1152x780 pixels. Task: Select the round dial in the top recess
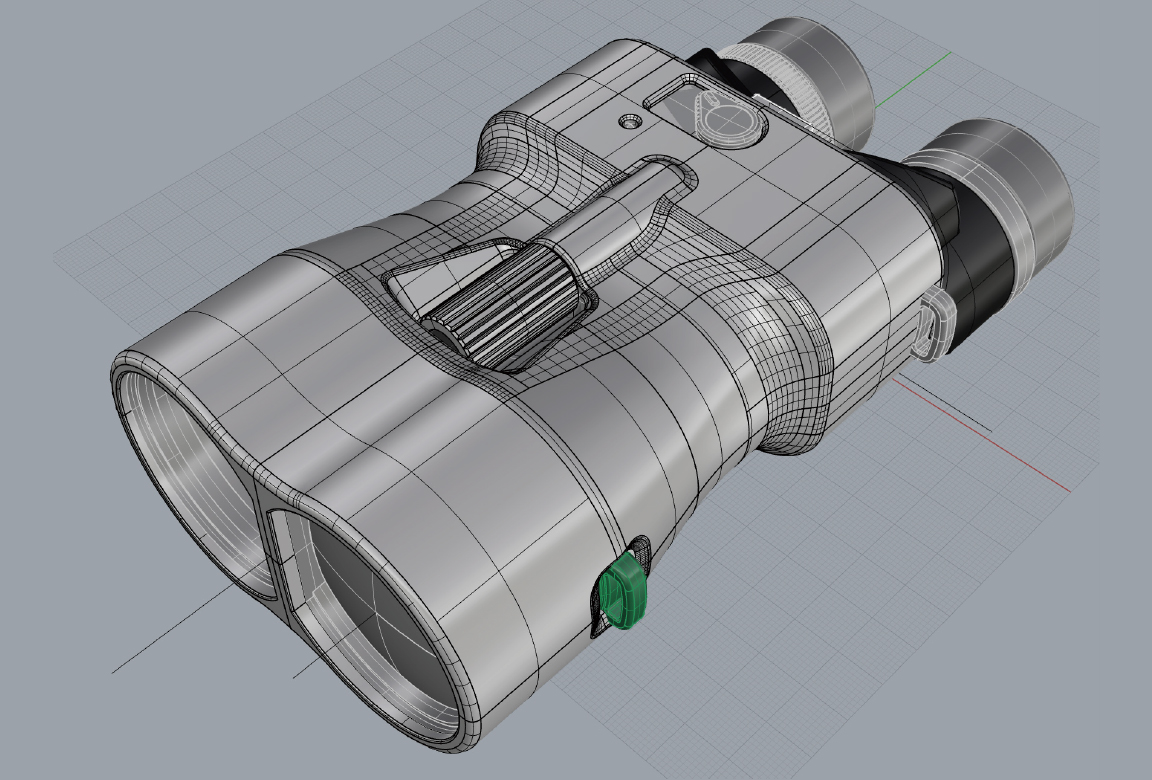(x=728, y=119)
